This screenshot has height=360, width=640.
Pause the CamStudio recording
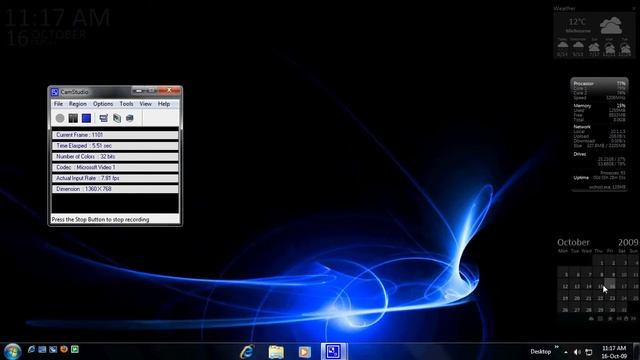73,118
